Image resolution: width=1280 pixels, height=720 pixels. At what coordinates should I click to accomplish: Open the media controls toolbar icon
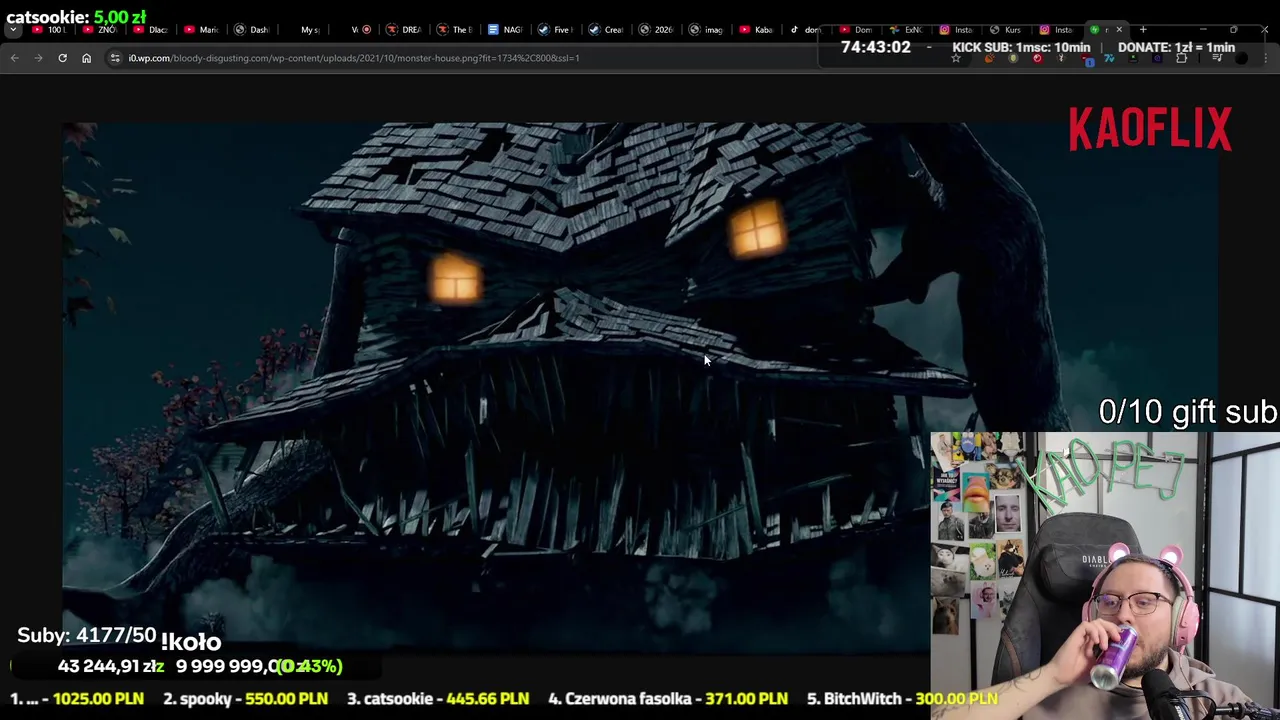pyautogui.click(x=1217, y=58)
